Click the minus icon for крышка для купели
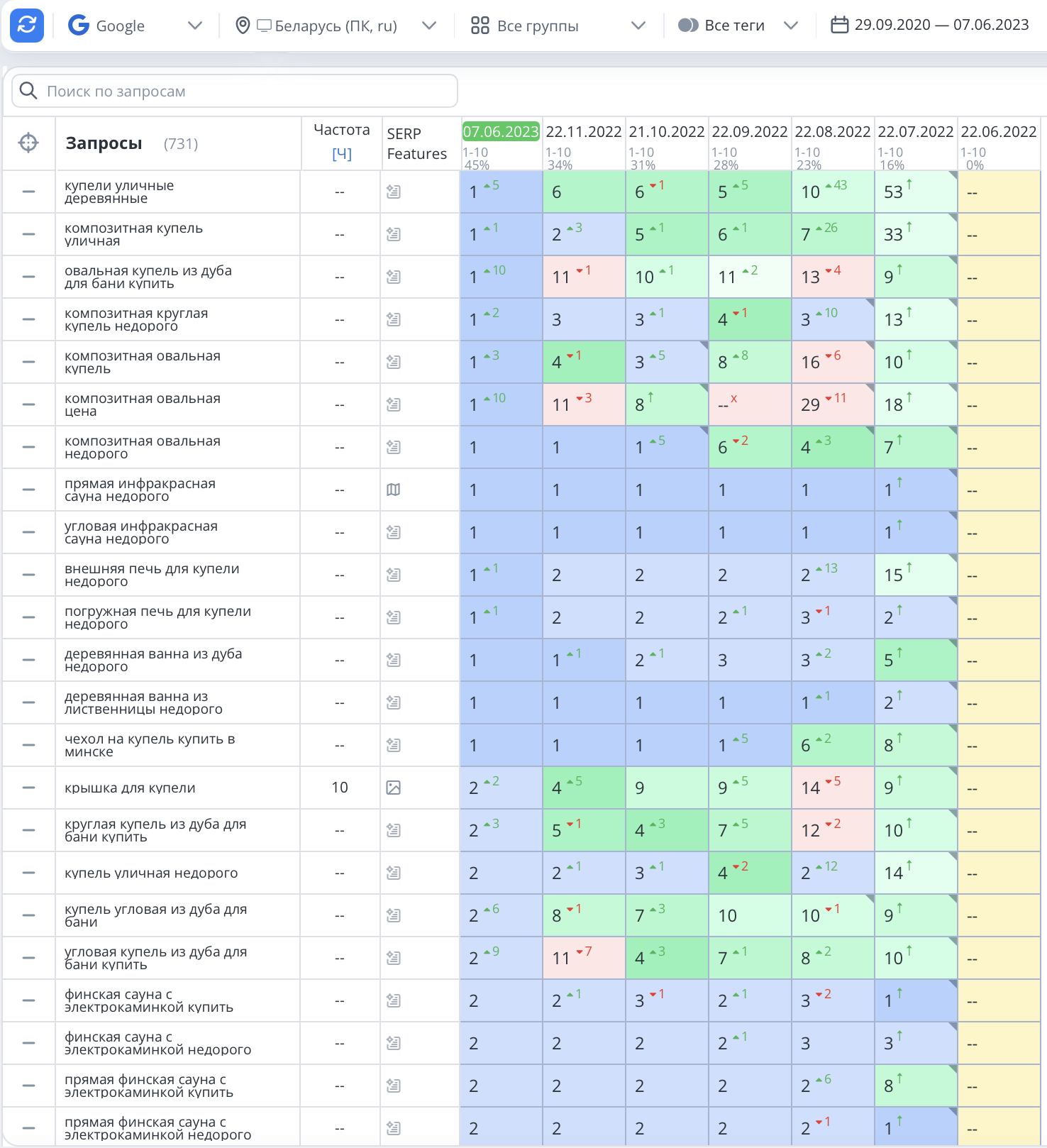 point(28,788)
